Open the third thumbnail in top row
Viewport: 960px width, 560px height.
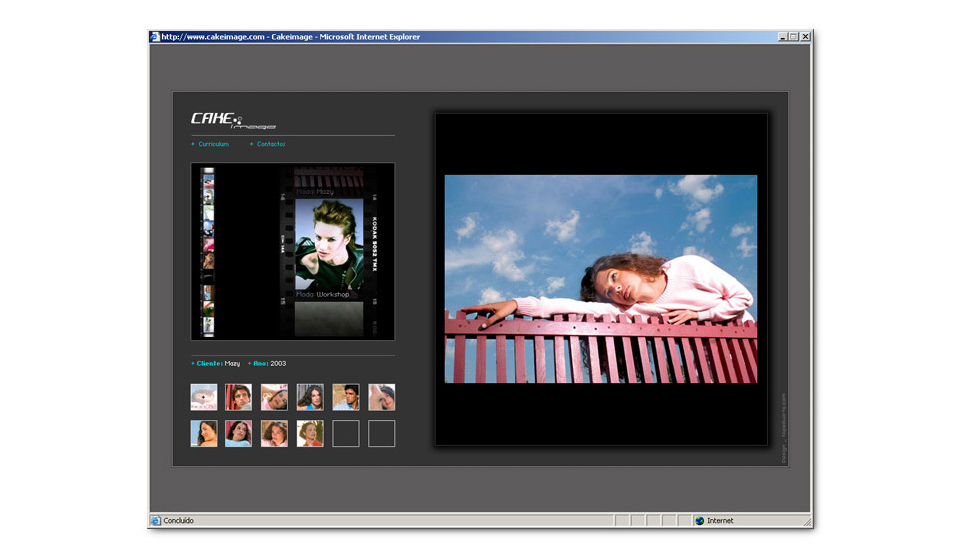coord(274,397)
